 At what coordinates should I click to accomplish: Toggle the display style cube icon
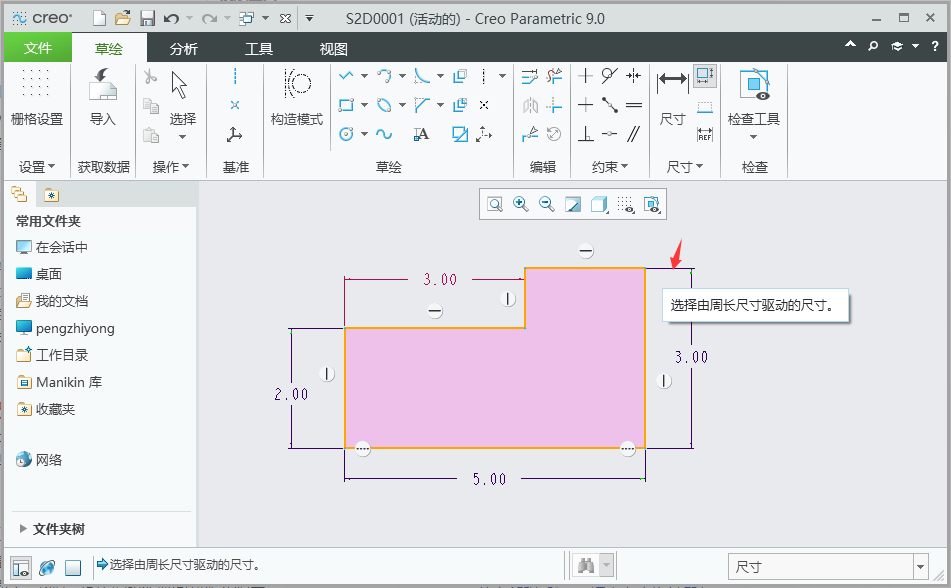(599, 205)
